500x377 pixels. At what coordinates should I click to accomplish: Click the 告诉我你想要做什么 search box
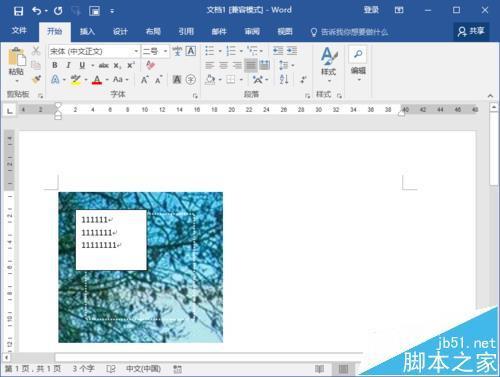[349, 32]
